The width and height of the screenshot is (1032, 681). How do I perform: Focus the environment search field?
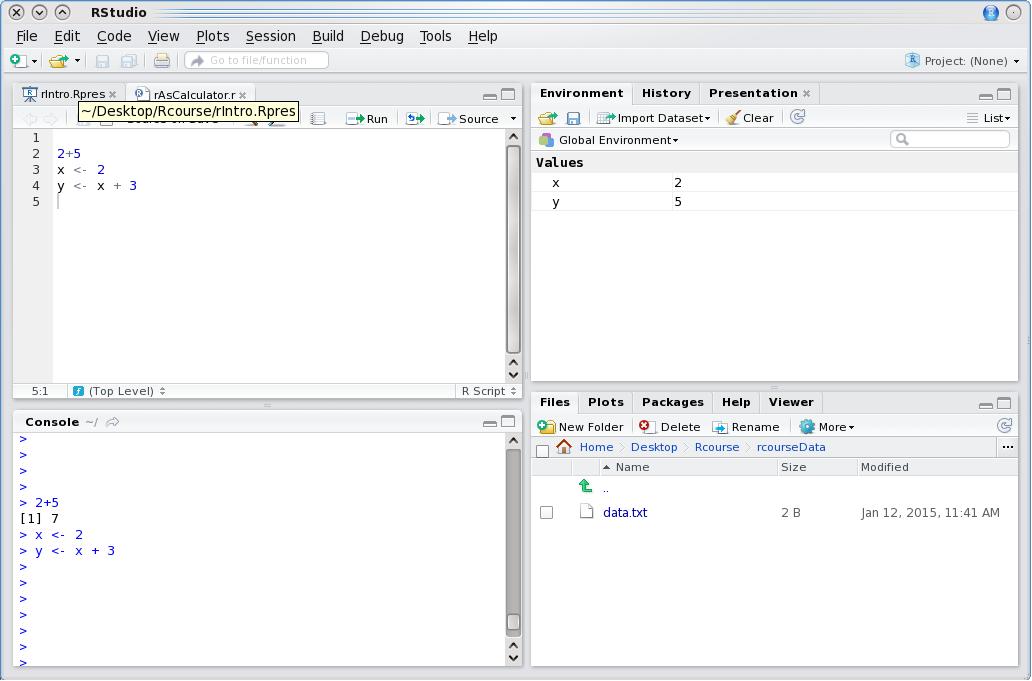coord(950,139)
